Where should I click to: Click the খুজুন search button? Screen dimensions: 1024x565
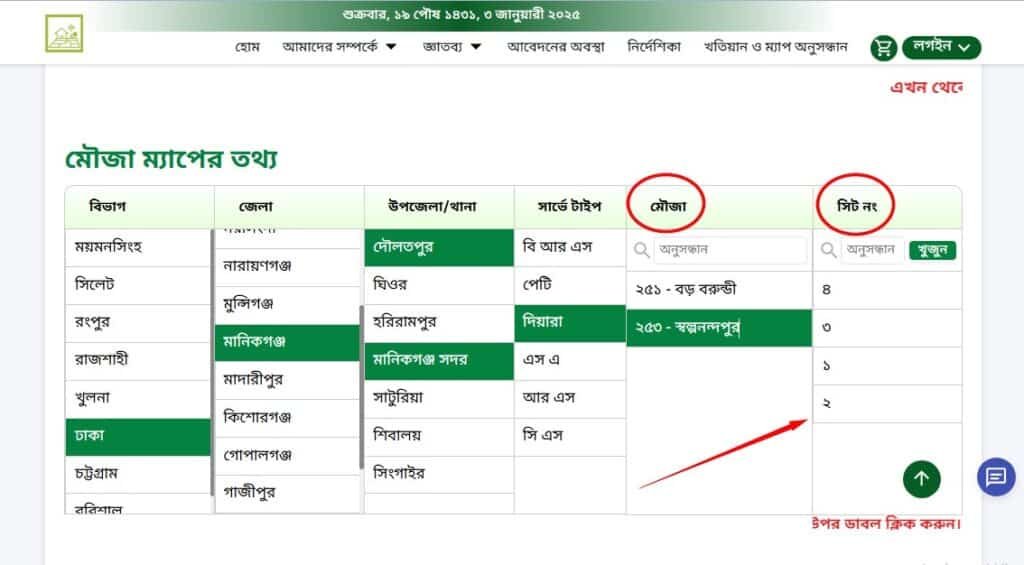(932, 250)
